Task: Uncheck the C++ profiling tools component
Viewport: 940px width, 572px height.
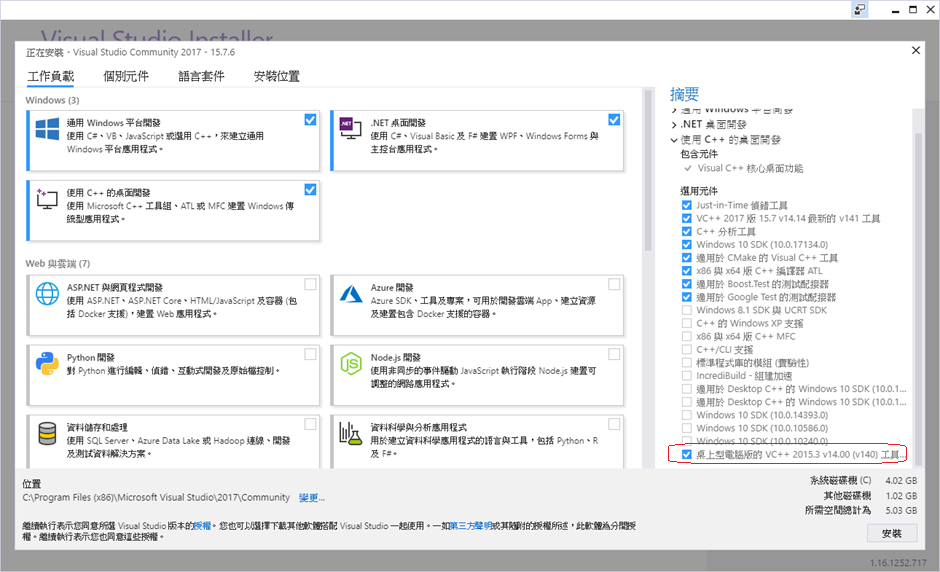Action: pos(686,231)
